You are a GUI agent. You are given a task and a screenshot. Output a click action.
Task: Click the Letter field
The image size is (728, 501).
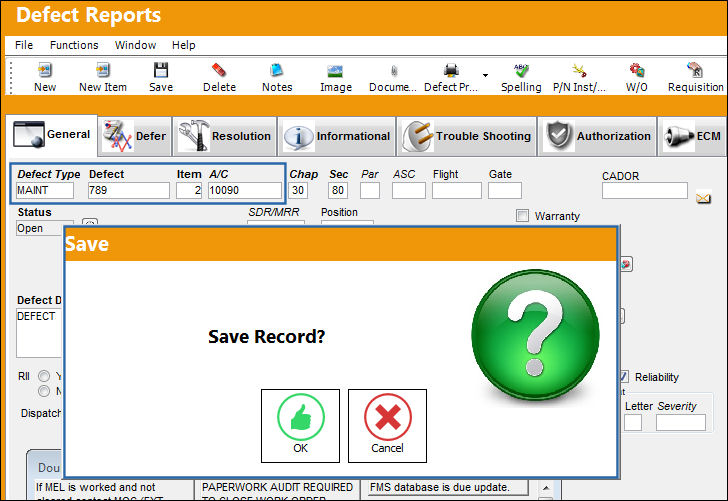[633, 423]
